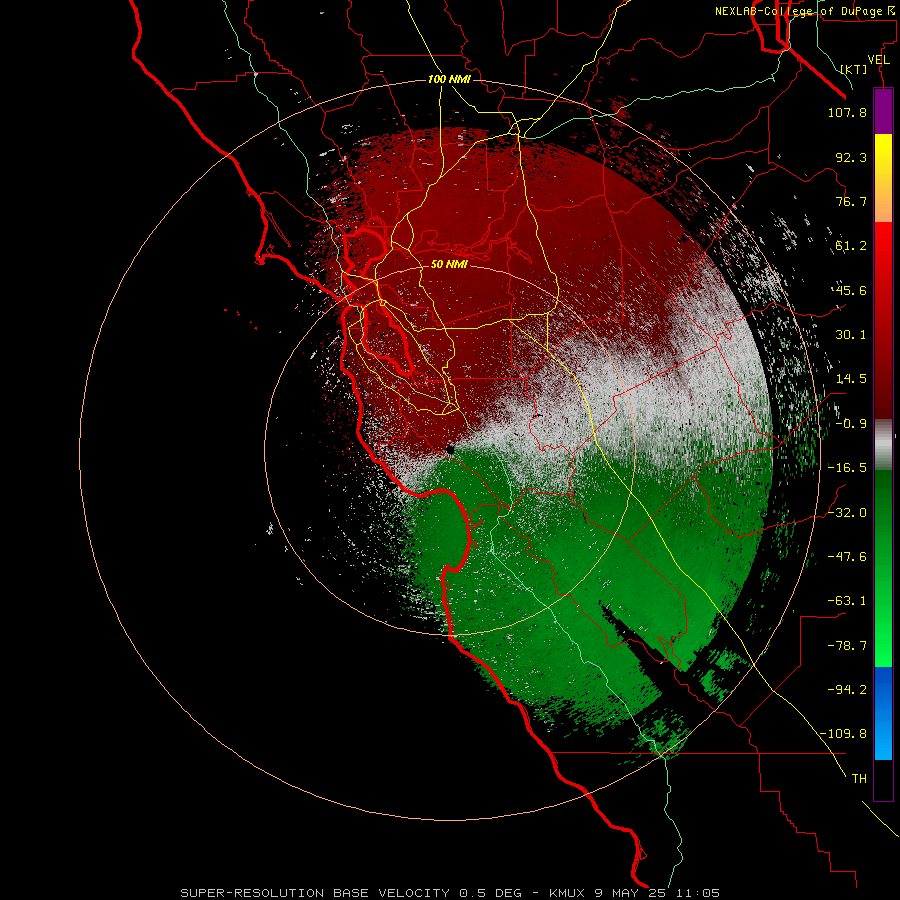This screenshot has width=900, height=900.
Task: Click the -94.2 velocity scale value
Action: pos(847,689)
